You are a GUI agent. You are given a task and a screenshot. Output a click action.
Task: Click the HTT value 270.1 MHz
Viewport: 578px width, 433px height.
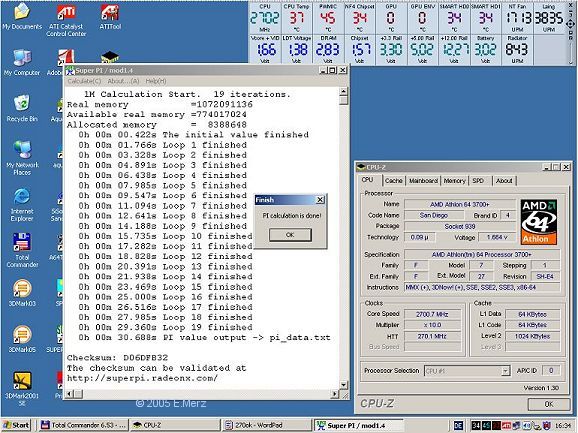(432, 336)
